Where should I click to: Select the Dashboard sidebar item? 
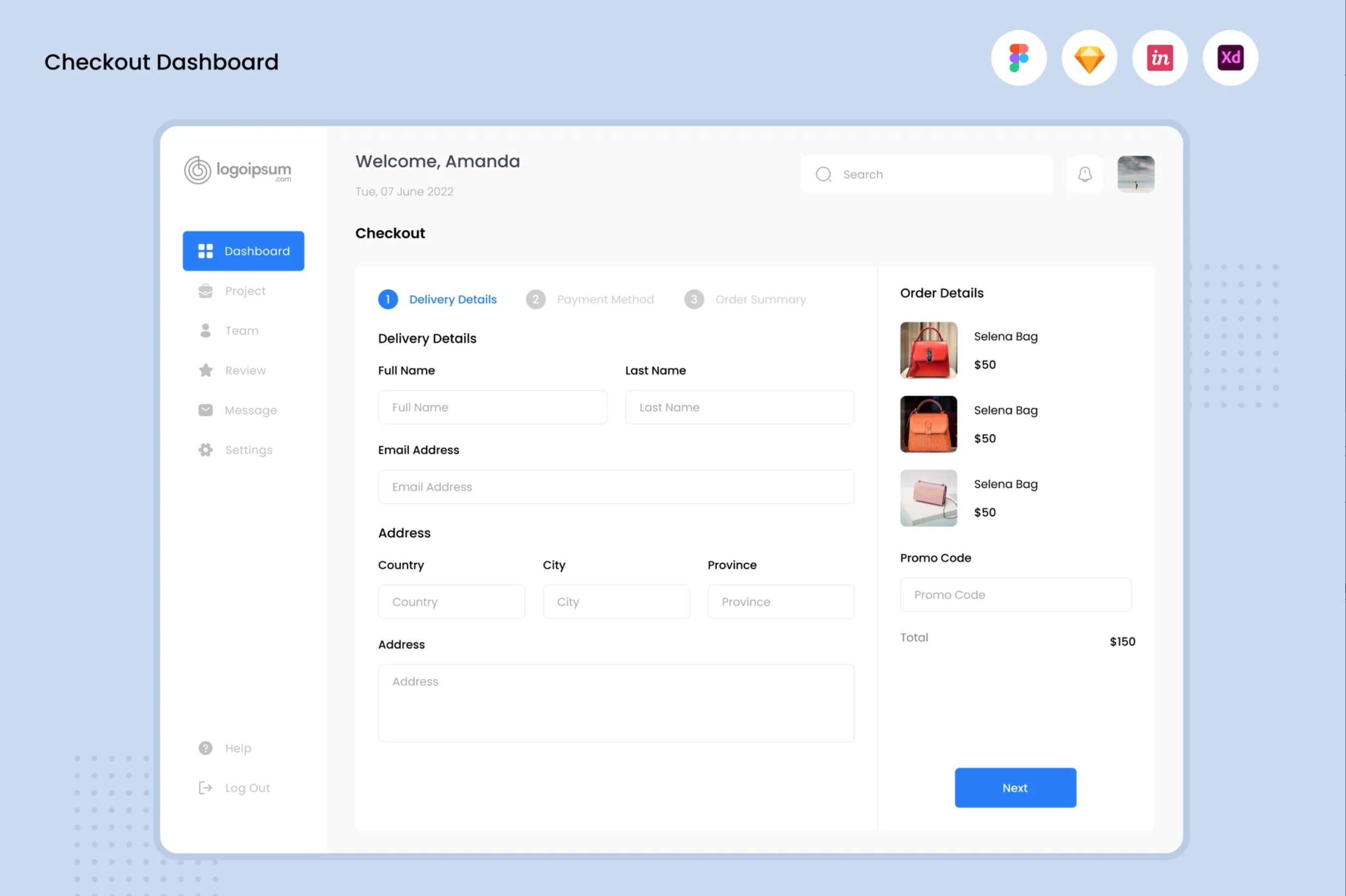pos(244,251)
